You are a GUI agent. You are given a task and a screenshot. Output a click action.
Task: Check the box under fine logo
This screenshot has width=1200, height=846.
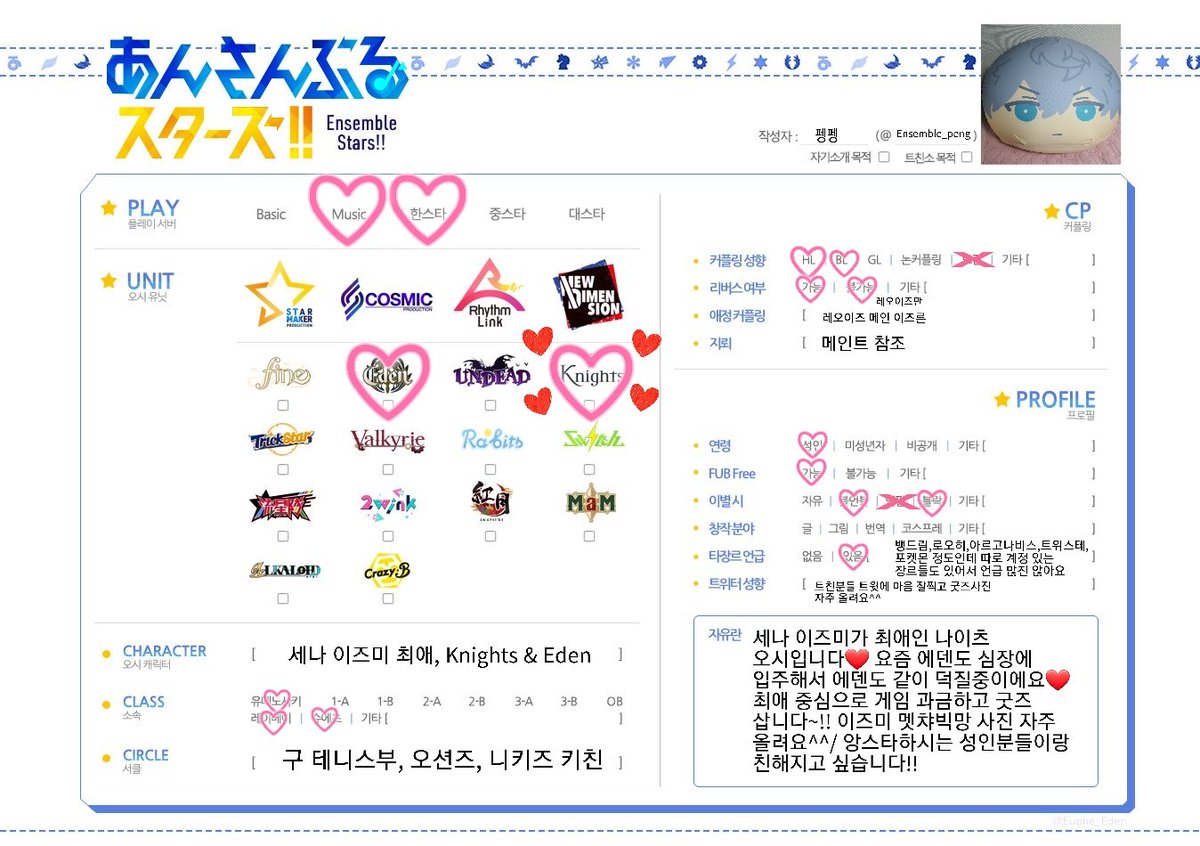pyautogui.click(x=283, y=405)
